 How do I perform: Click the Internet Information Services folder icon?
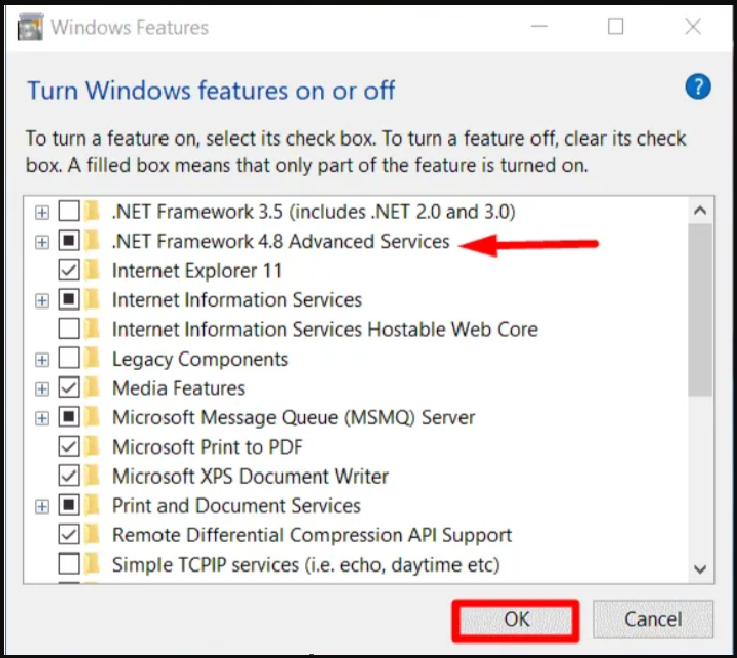click(x=94, y=300)
